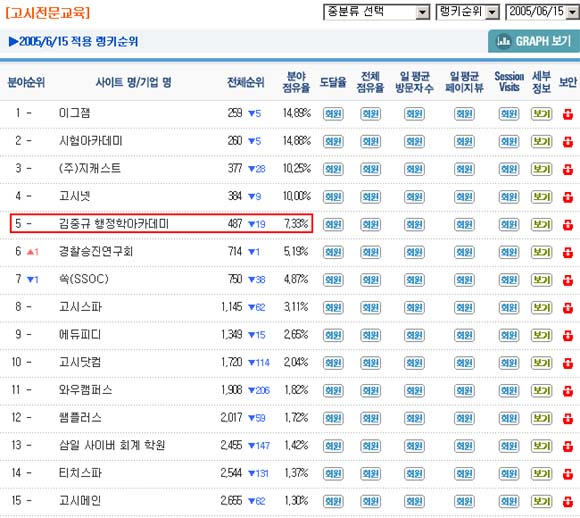Click the Session Visits column header

(509, 82)
